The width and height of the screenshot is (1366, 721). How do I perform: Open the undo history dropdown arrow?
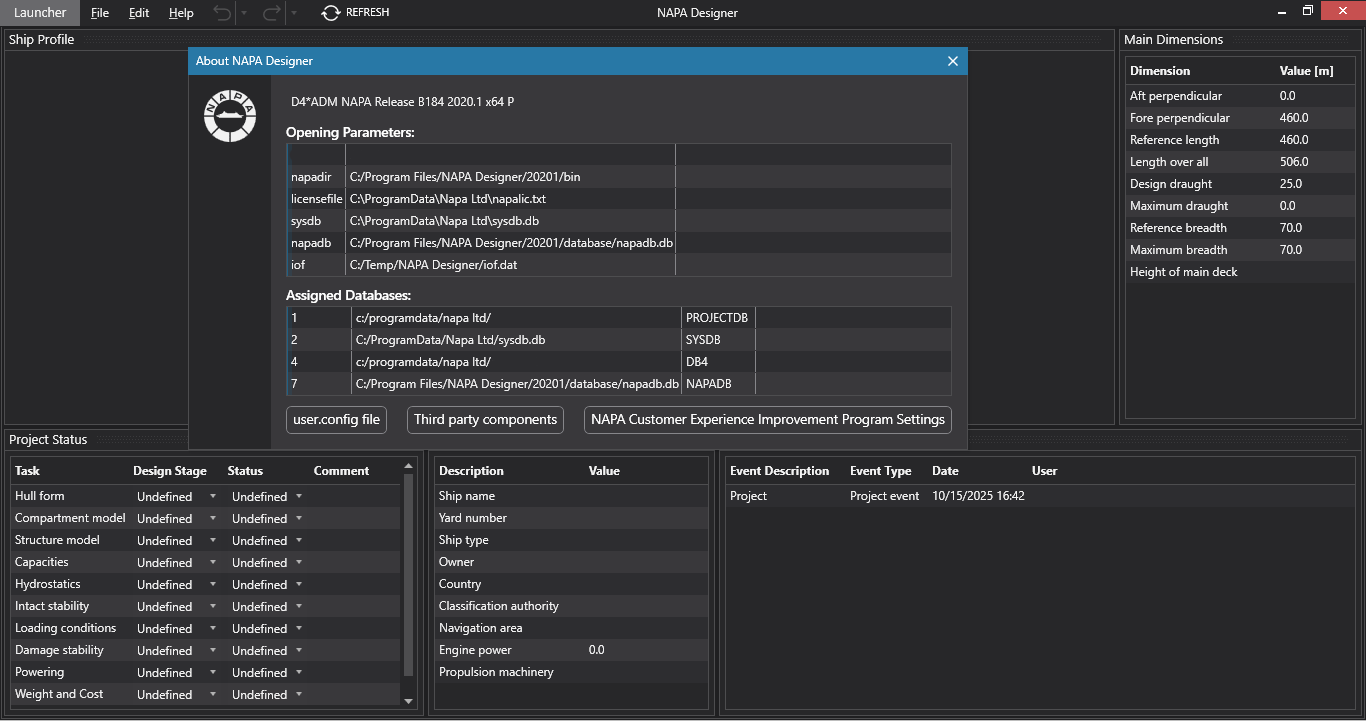coord(244,13)
